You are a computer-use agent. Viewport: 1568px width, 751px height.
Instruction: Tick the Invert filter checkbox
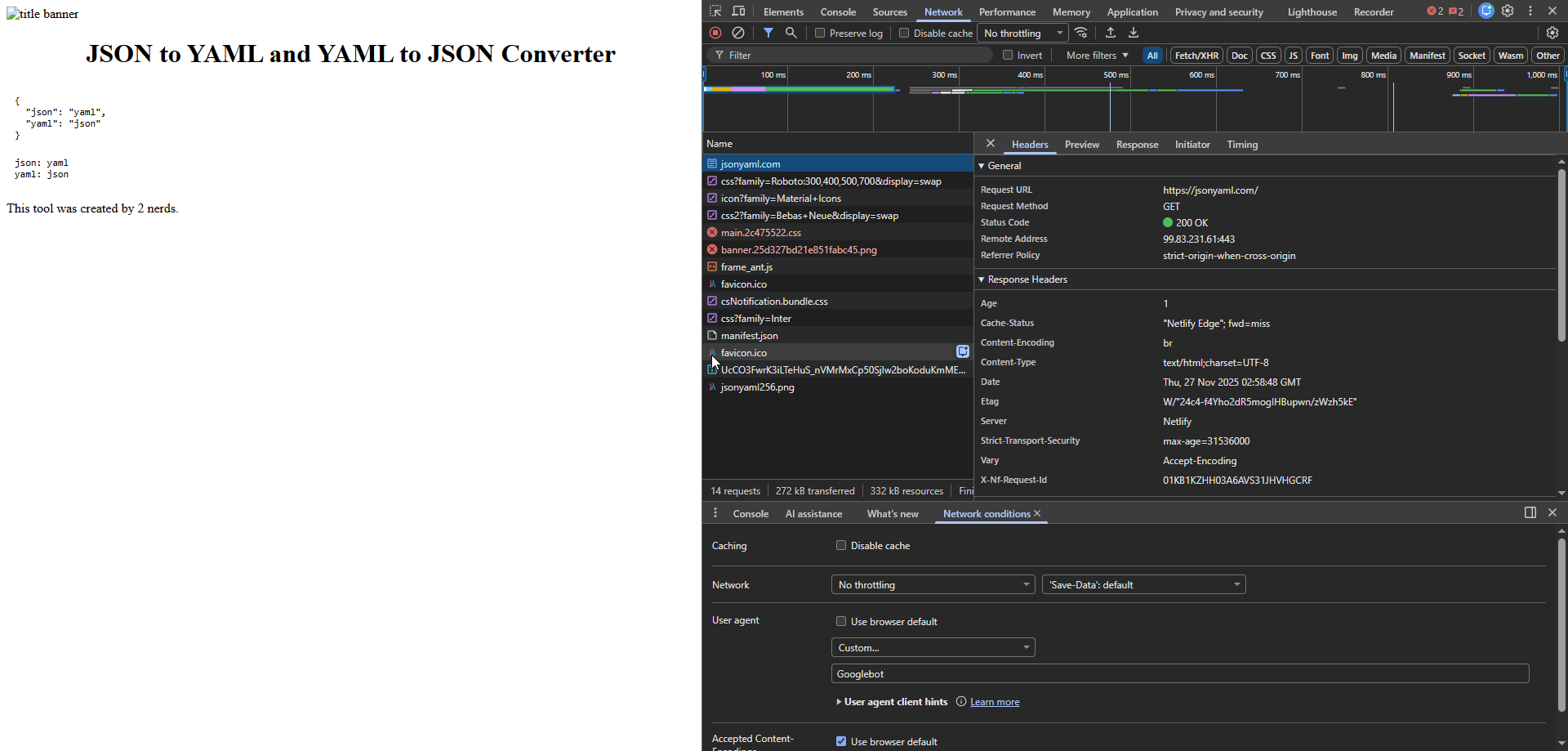pyautogui.click(x=1008, y=55)
